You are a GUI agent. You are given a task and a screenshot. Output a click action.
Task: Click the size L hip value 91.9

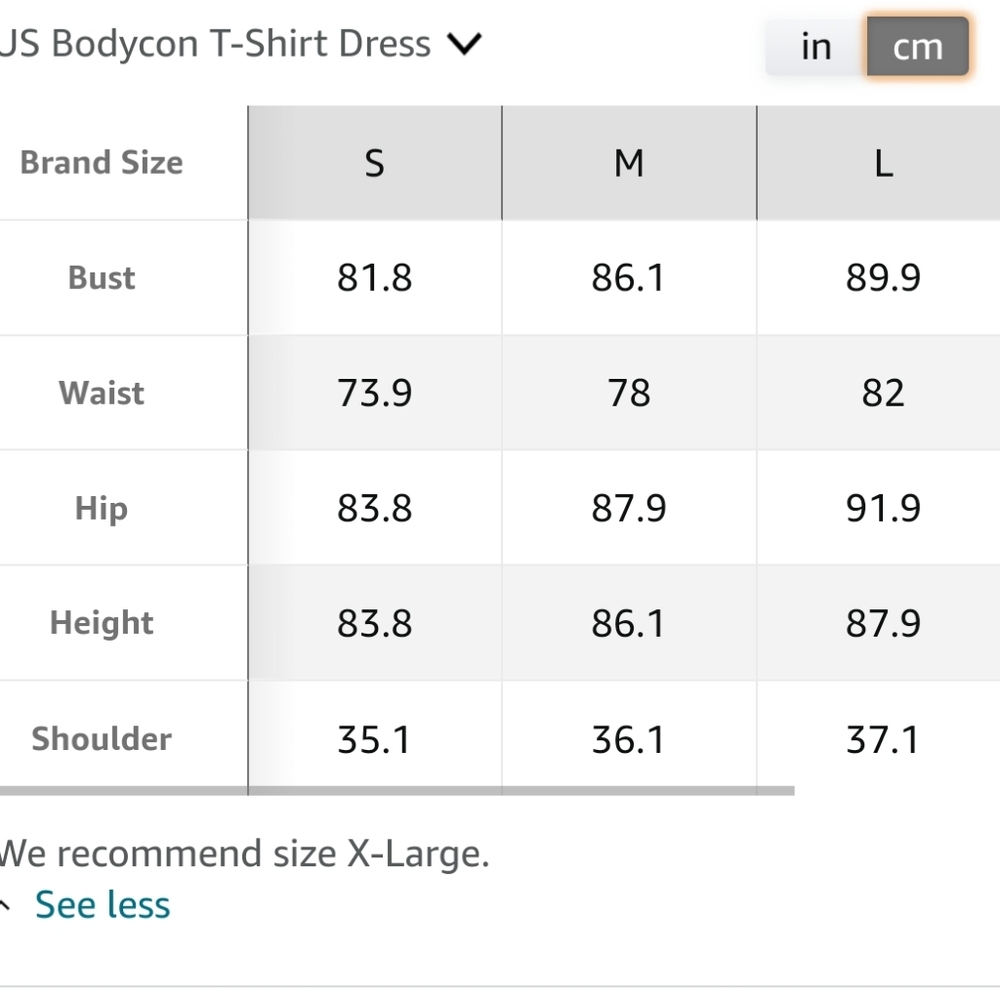coord(882,509)
